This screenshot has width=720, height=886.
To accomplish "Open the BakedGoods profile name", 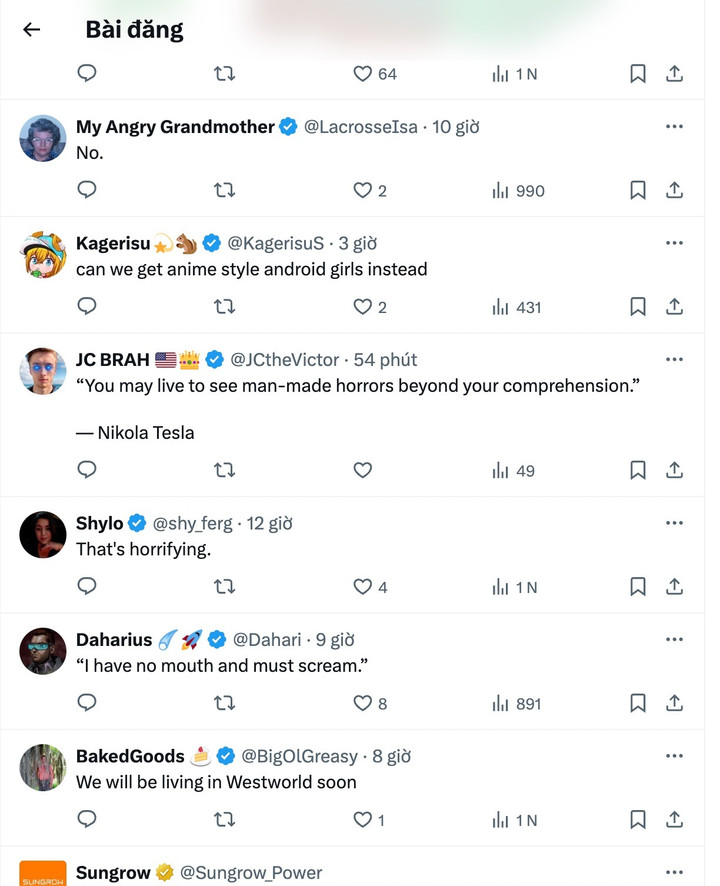I will 130,756.
